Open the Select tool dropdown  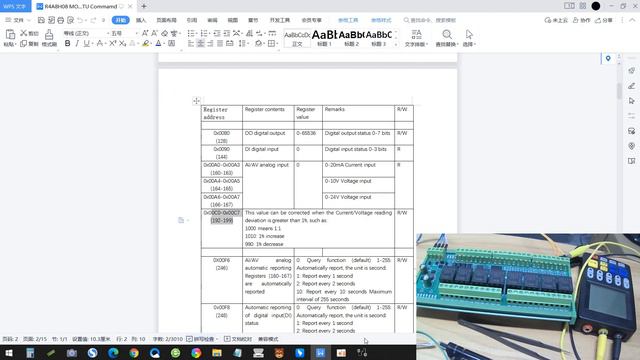(469, 38)
